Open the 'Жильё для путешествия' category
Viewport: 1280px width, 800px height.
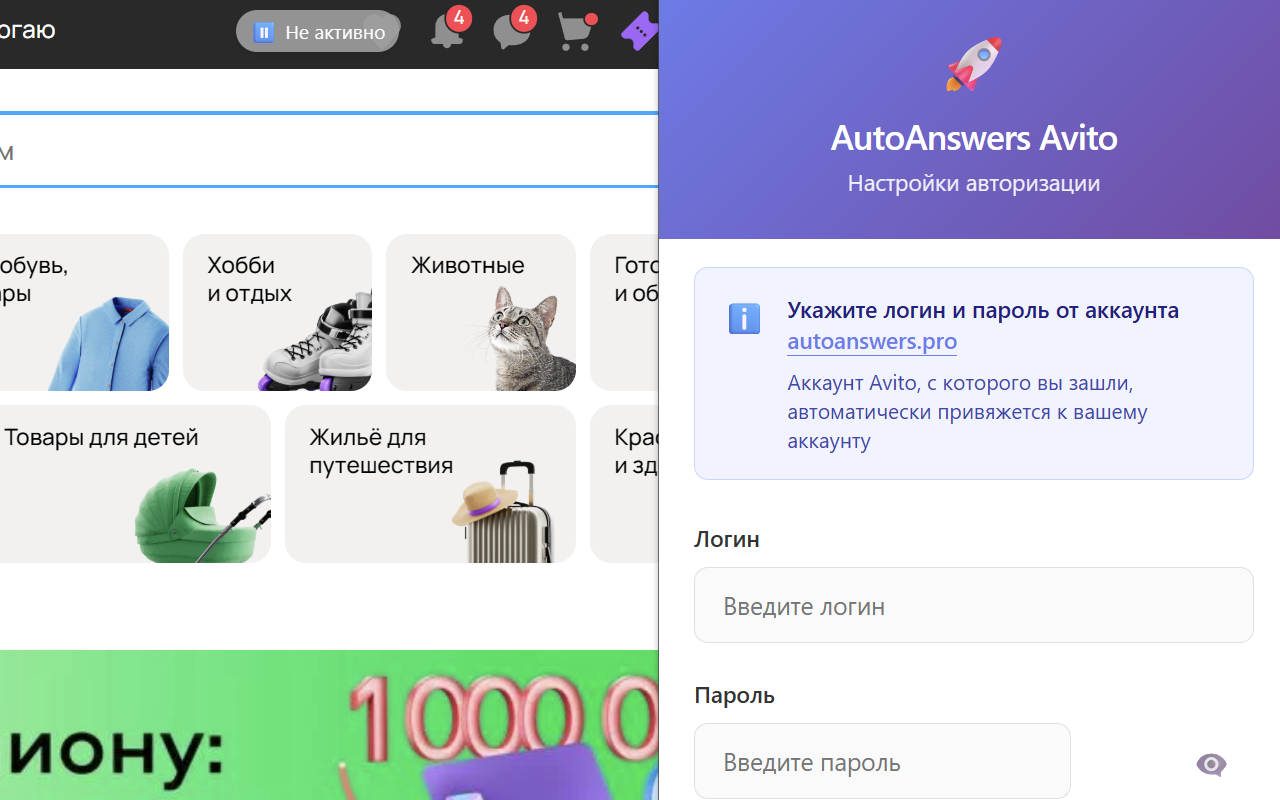[x=430, y=484]
